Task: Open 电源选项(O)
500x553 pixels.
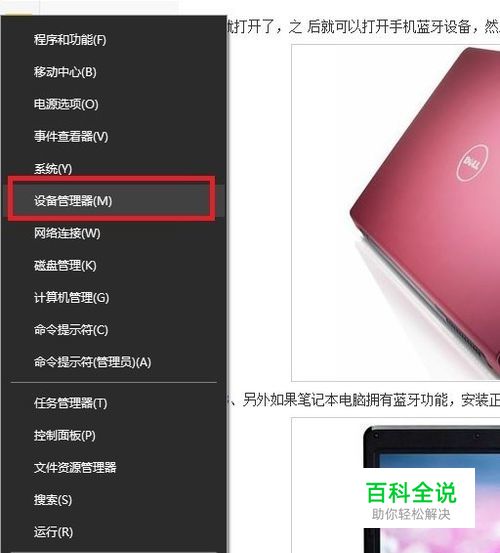Action: pos(113,104)
